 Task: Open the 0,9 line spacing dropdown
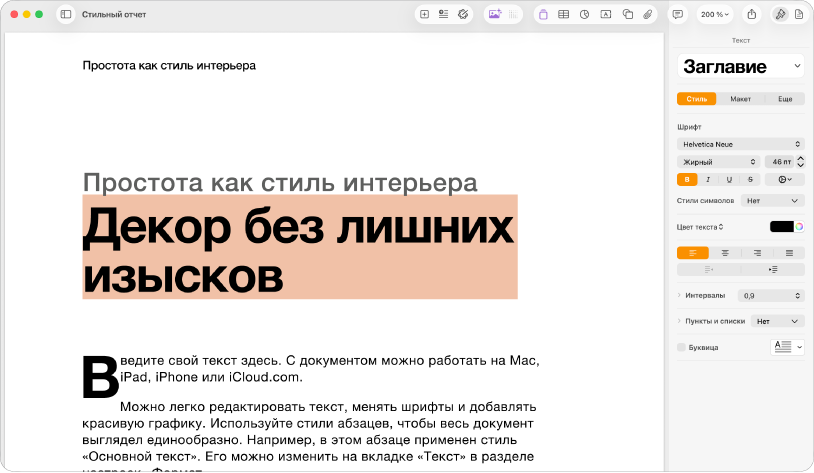click(771, 296)
